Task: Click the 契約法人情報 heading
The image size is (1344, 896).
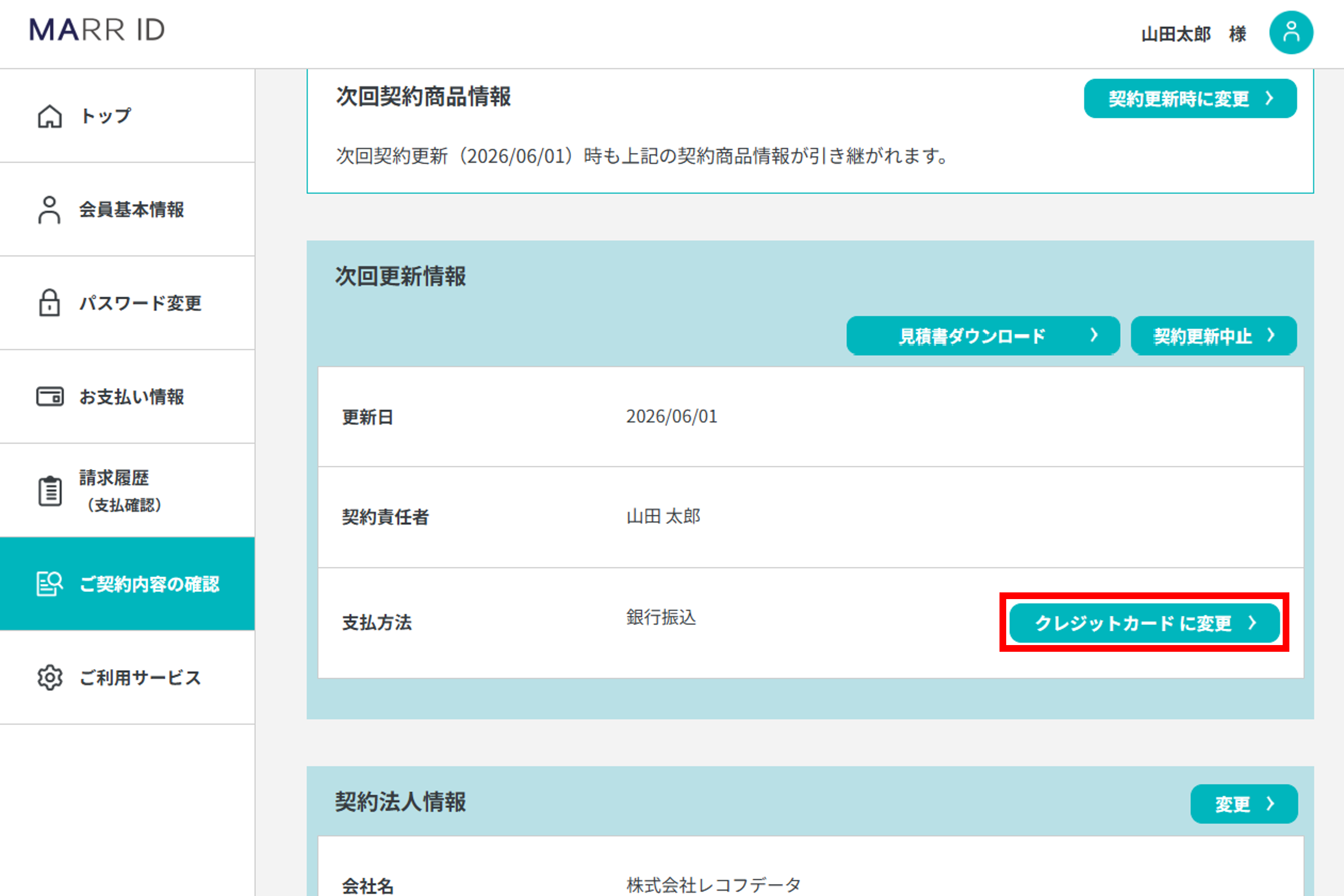Action: click(401, 802)
